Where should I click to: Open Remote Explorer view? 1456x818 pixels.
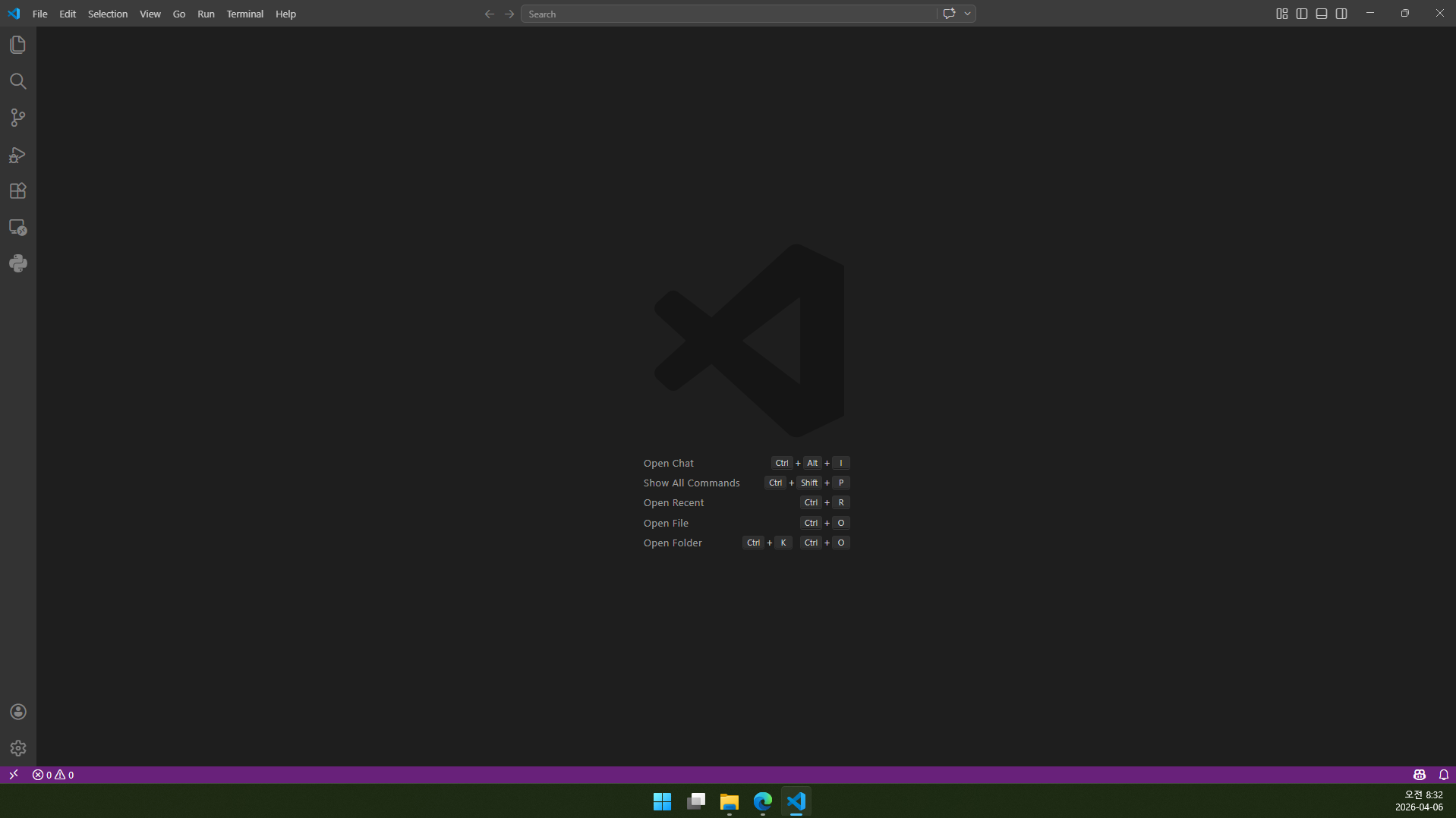coord(18,228)
